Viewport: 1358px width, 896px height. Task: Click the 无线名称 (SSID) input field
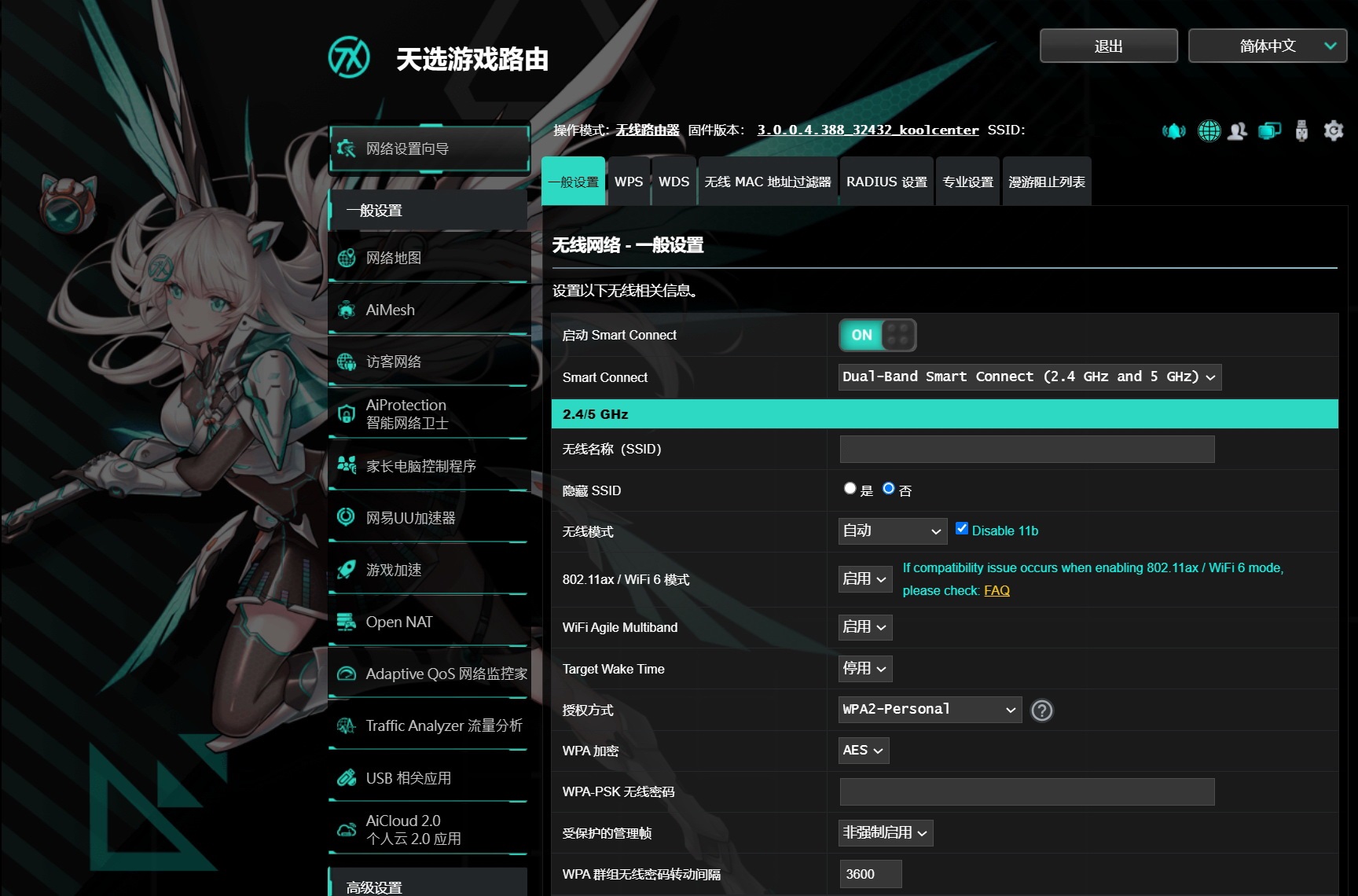coord(1027,449)
